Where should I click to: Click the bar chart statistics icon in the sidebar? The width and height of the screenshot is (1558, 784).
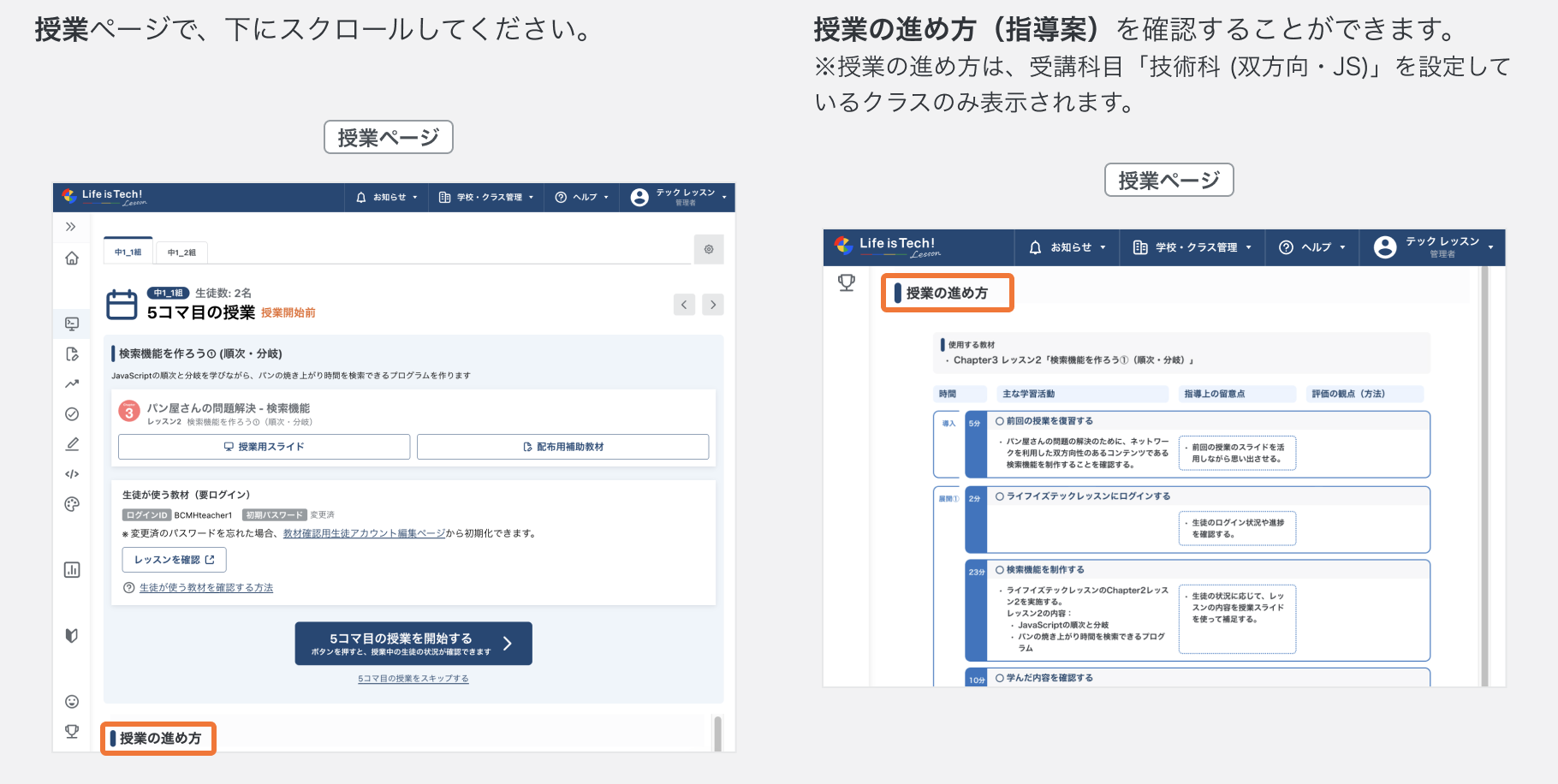pos(72,569)
